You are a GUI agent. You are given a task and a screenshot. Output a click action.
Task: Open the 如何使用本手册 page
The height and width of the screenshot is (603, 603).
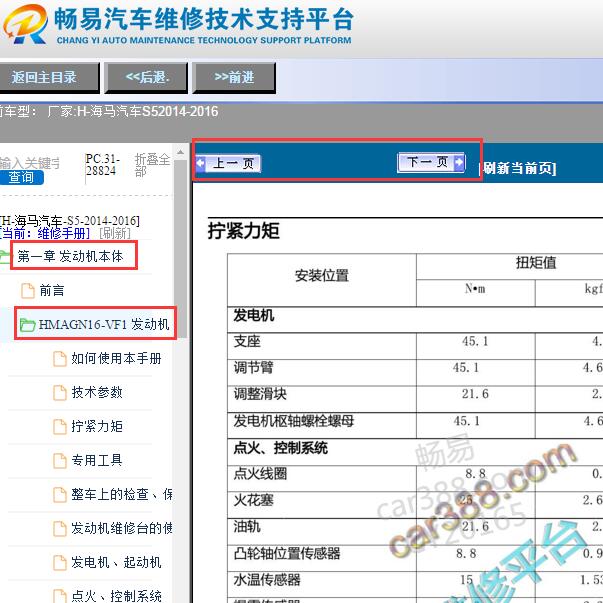pos(116,358)
